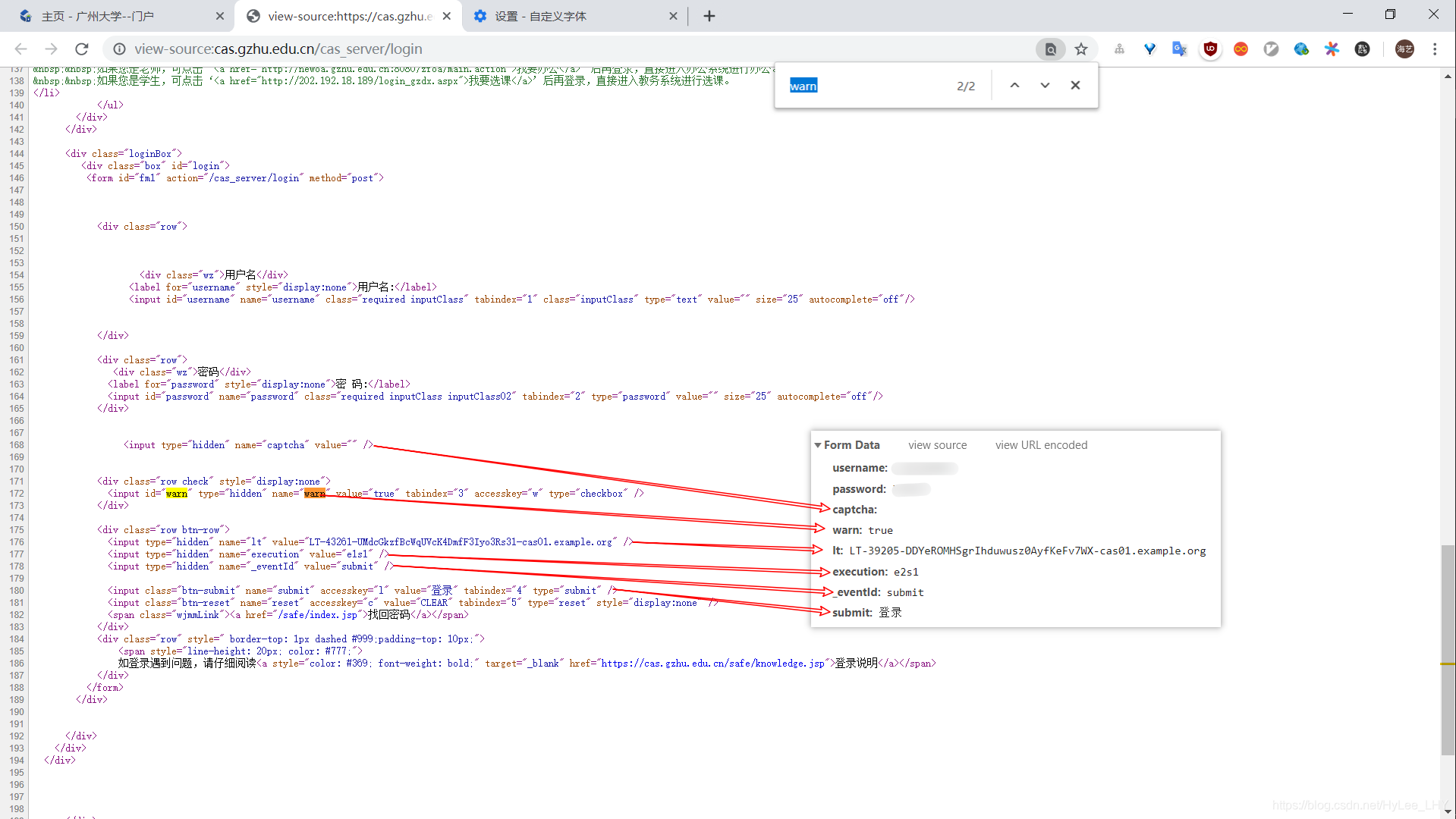Screen dimensions: 1456x819
Task: Click the yellow highlighted 'warn' id match
Action: pyautogui.click(x=177, y=494)
